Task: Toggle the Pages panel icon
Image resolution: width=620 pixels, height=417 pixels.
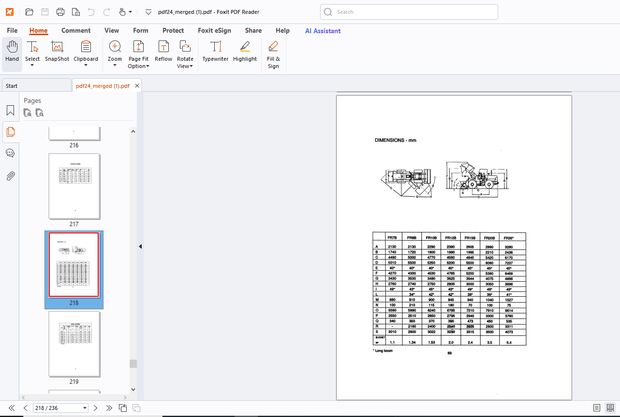Action: coord(10,132)
